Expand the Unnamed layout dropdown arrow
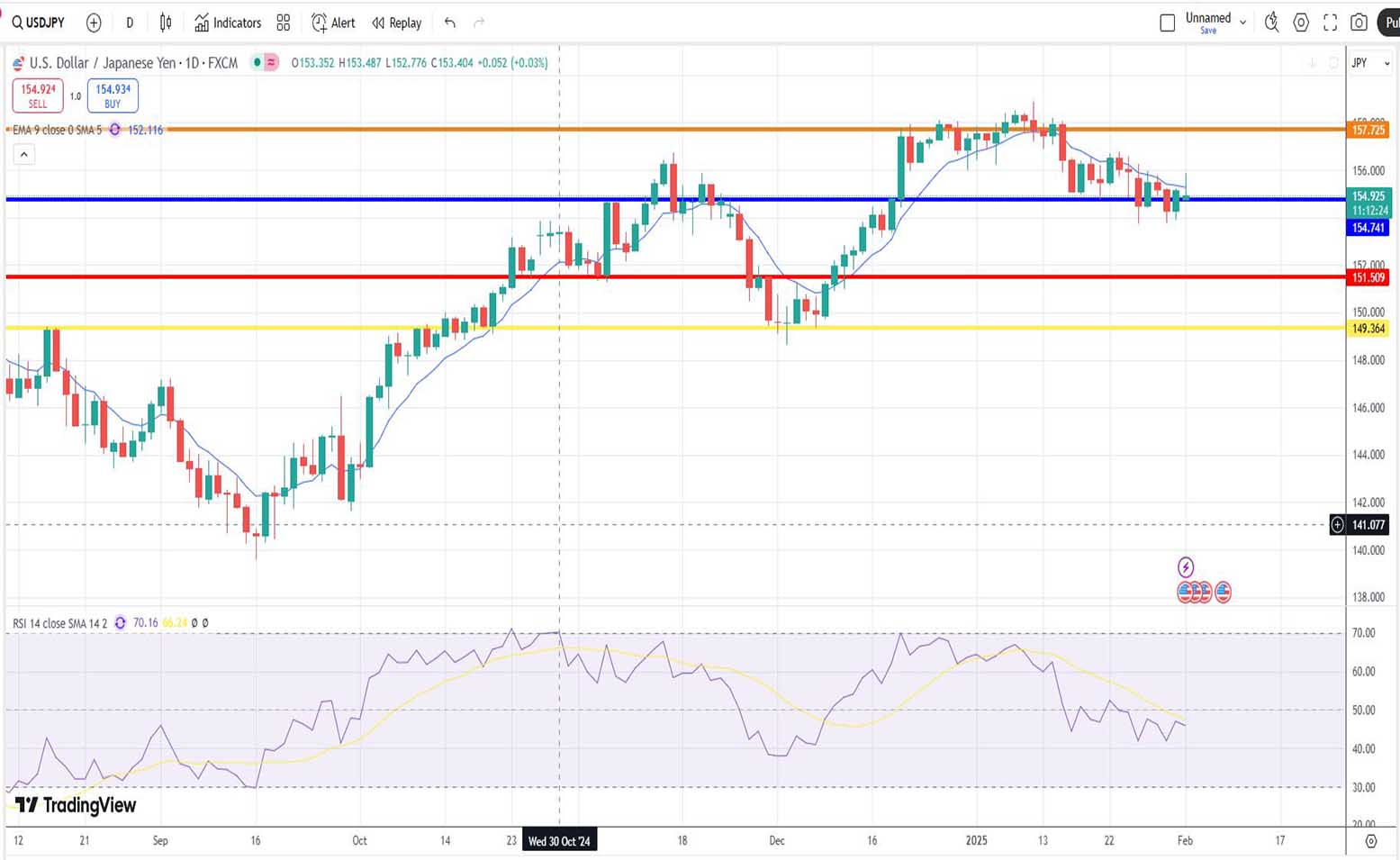1400x860 pixels. coord(1243,23)
